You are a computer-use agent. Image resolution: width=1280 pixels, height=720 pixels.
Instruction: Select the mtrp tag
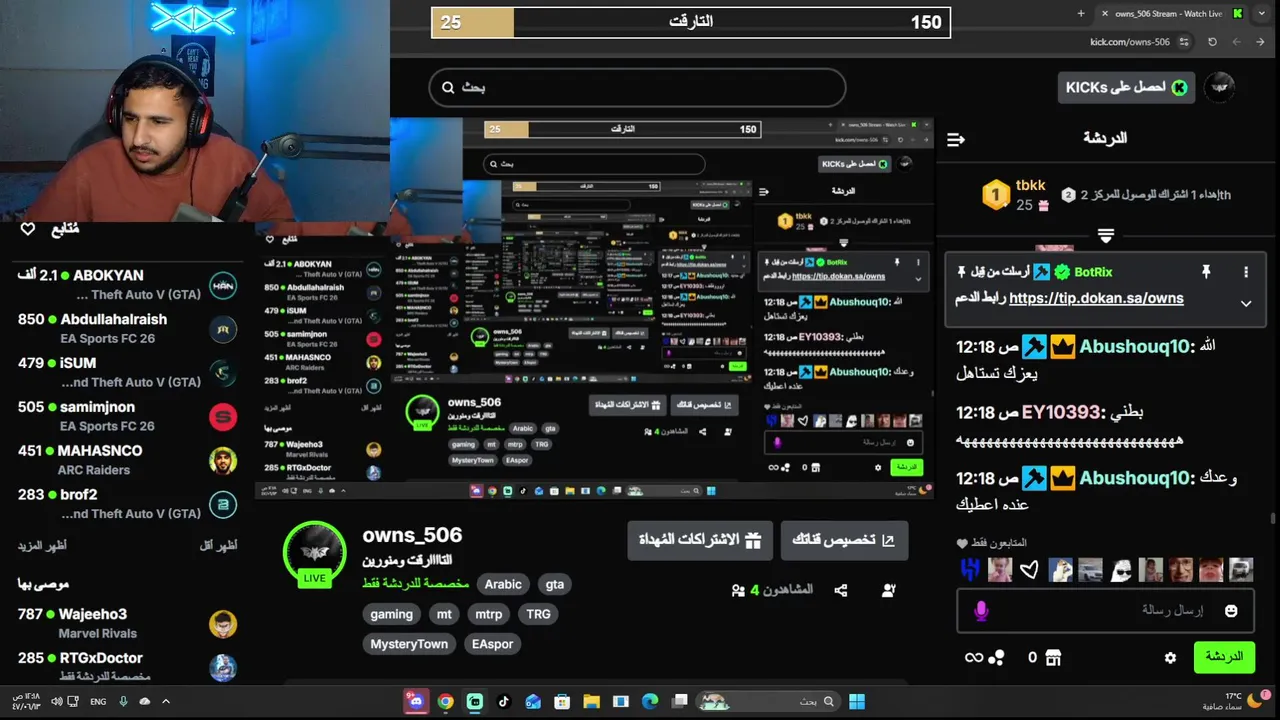tap(489, 614)
